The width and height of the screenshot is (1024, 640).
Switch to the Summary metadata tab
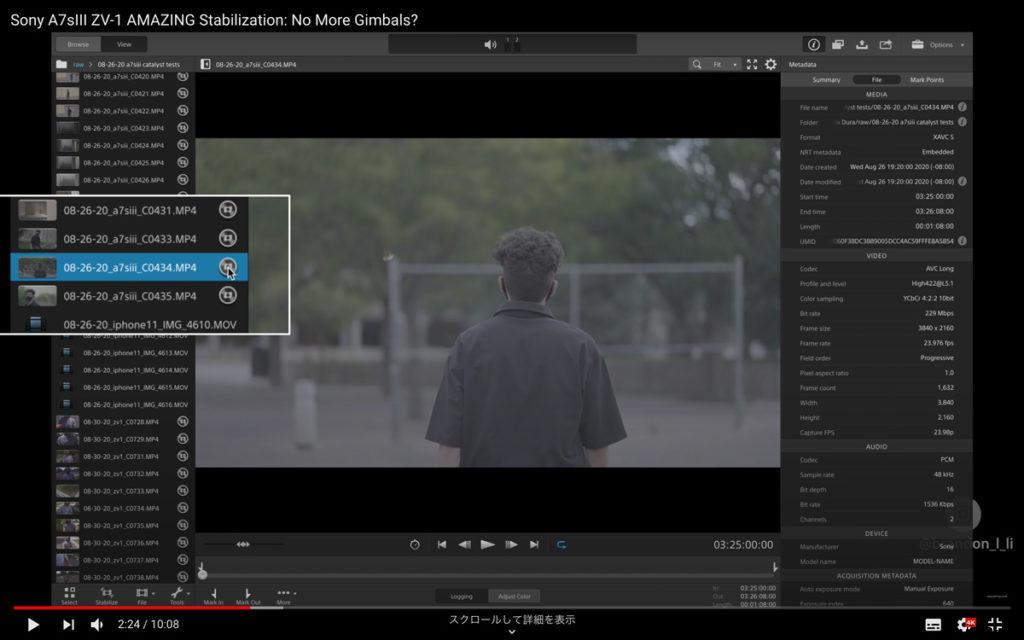(826, 80)
